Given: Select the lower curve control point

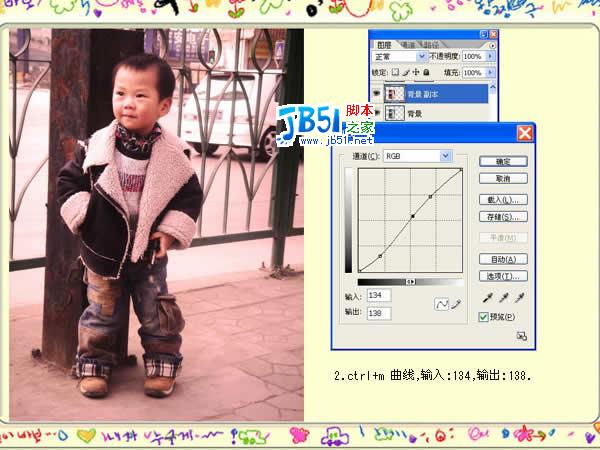Looking at the screenshot, I should point(380,256).
